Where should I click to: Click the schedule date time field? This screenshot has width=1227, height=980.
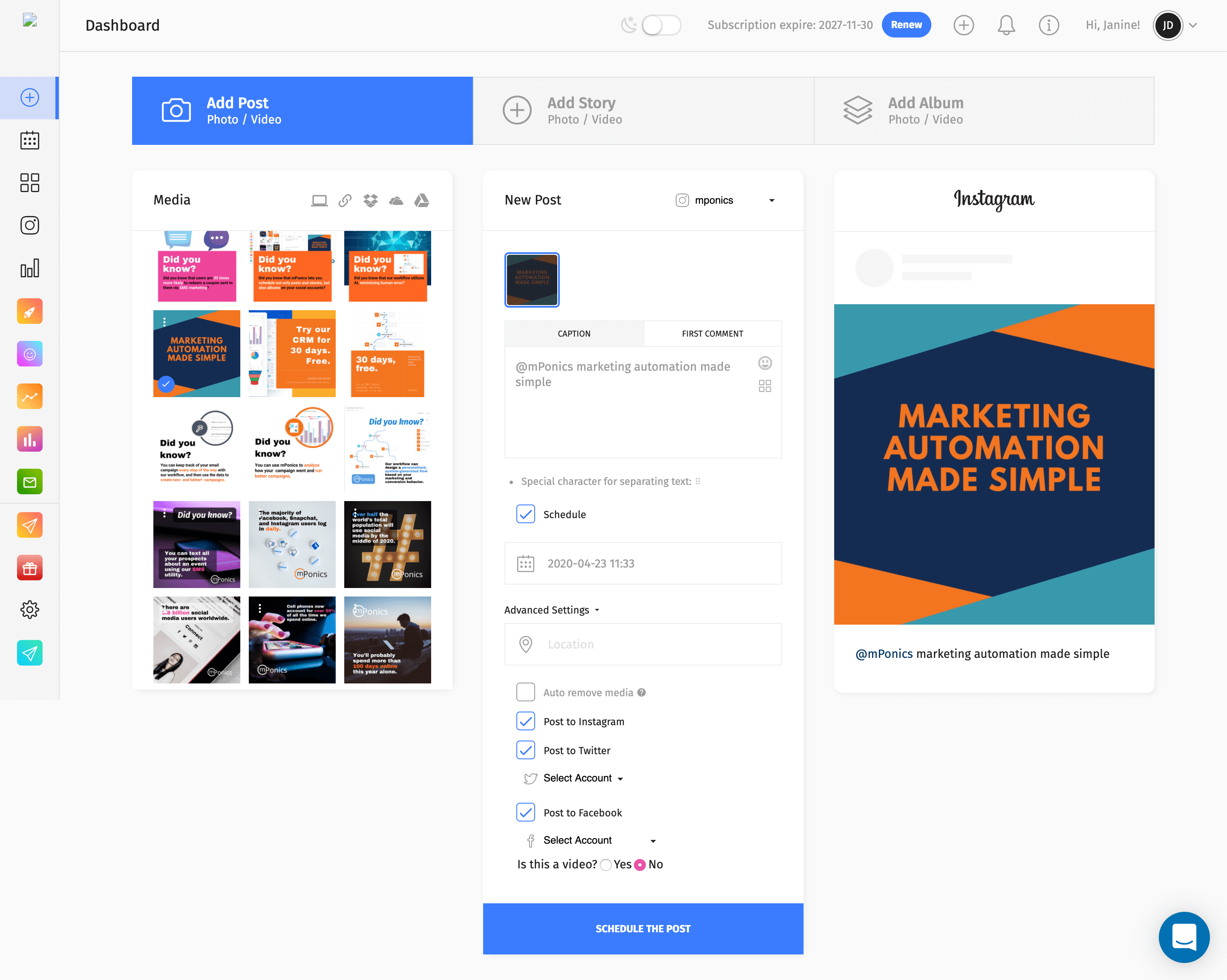point(643,563)
